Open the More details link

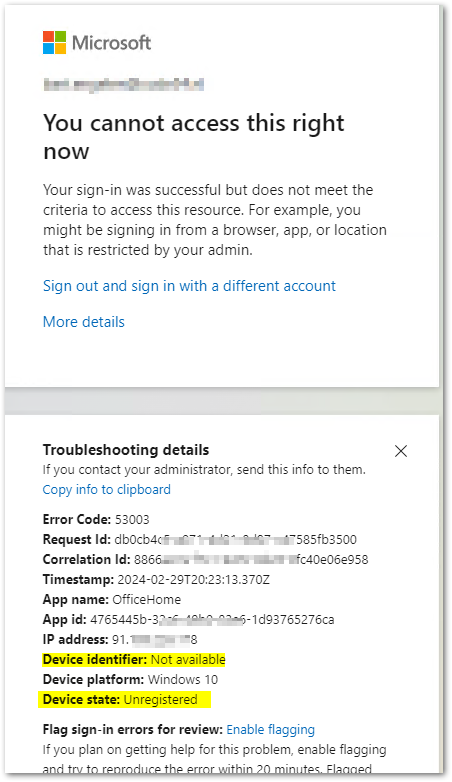tap(84, 322)
